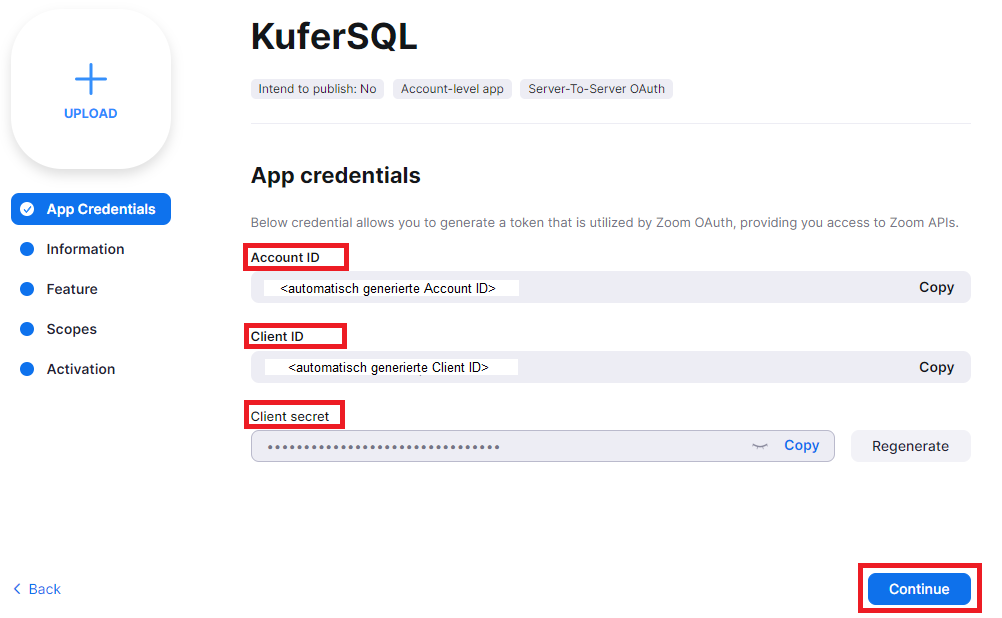Go to the Information step
The width and height of the screenshot is (1002, 618).
click(x=85, y=249)
